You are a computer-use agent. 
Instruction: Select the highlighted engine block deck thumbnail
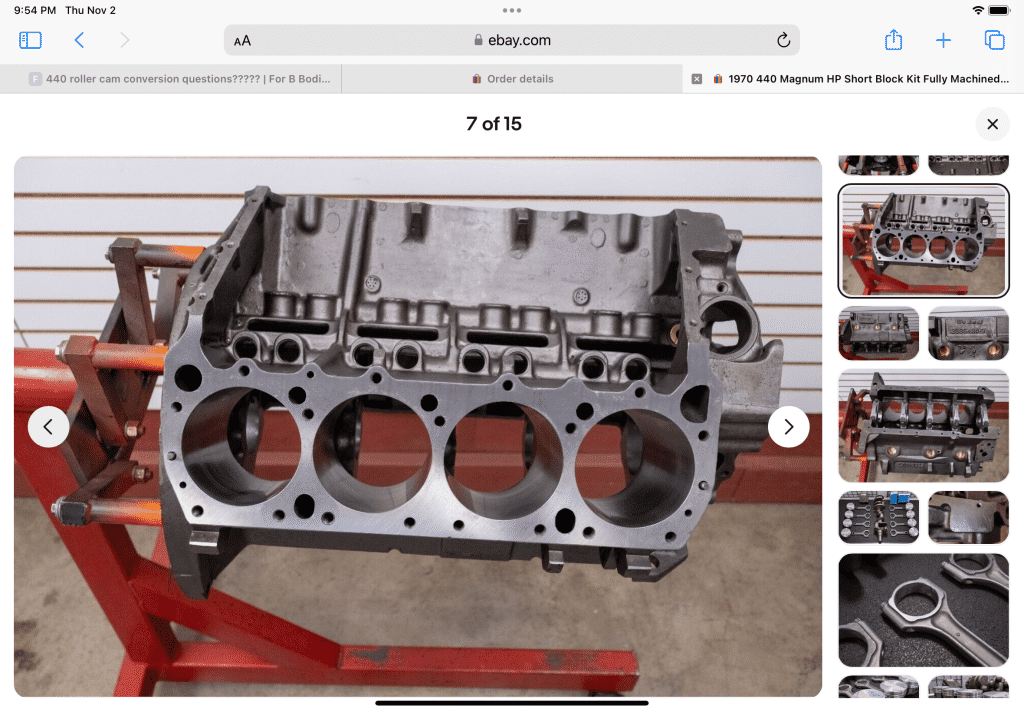click(x=923, y=241)
